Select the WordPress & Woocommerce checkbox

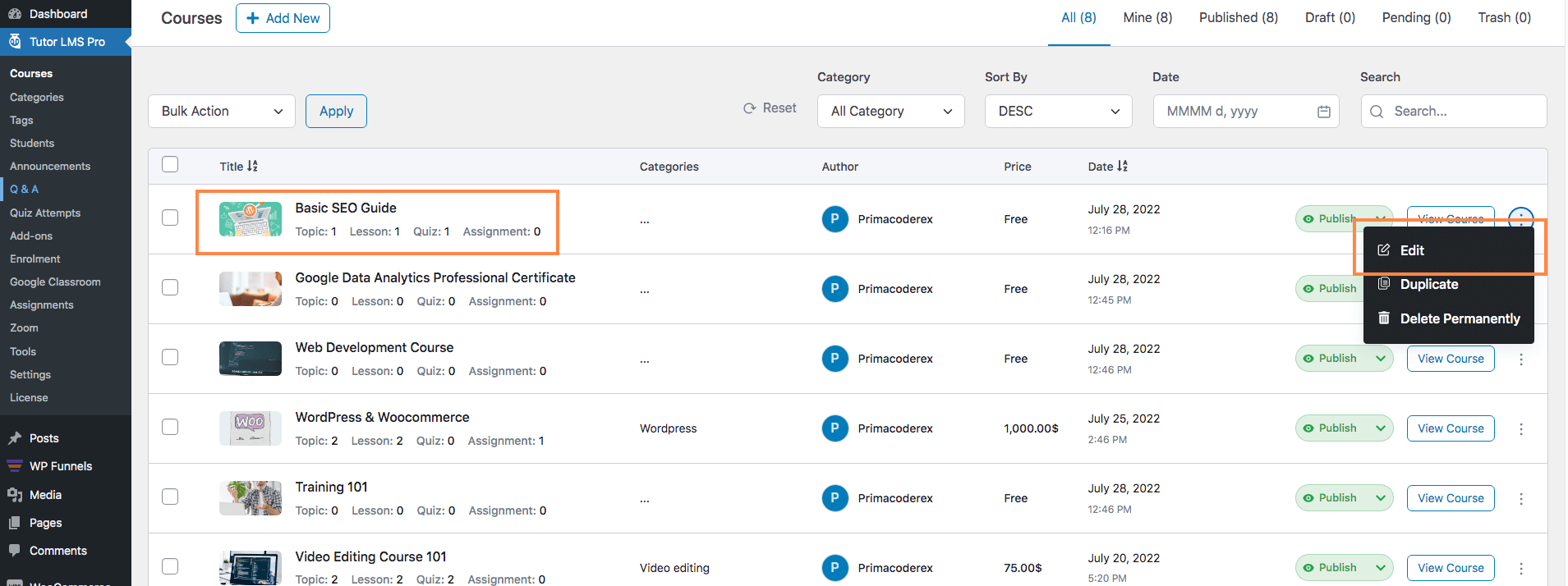tap(170, 427)
